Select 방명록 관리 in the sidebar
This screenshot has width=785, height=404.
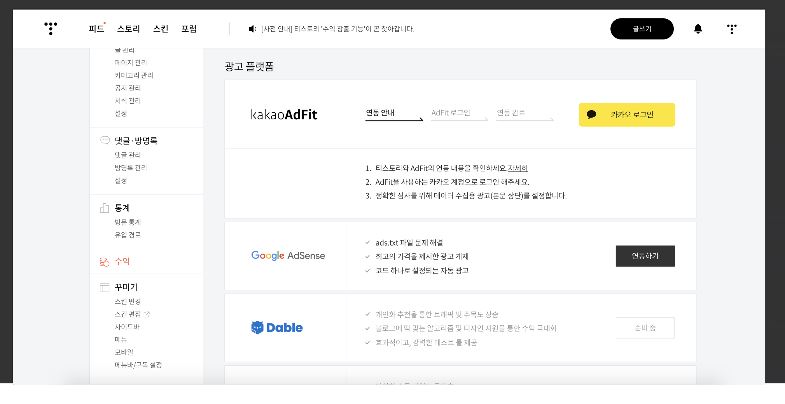[131, 168]
